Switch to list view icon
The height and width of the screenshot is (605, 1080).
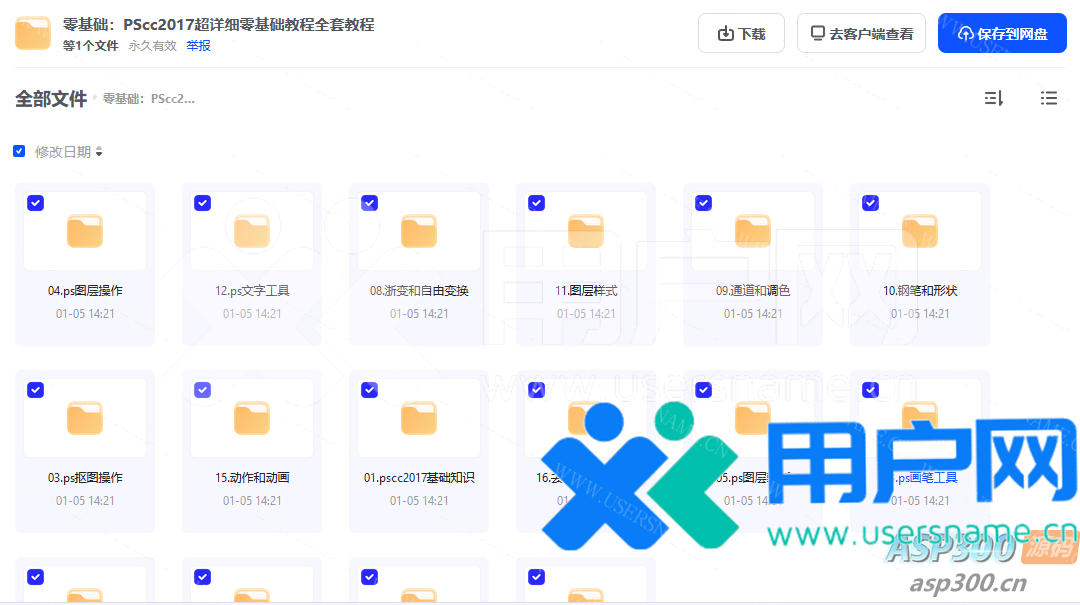pos(1048,99)
